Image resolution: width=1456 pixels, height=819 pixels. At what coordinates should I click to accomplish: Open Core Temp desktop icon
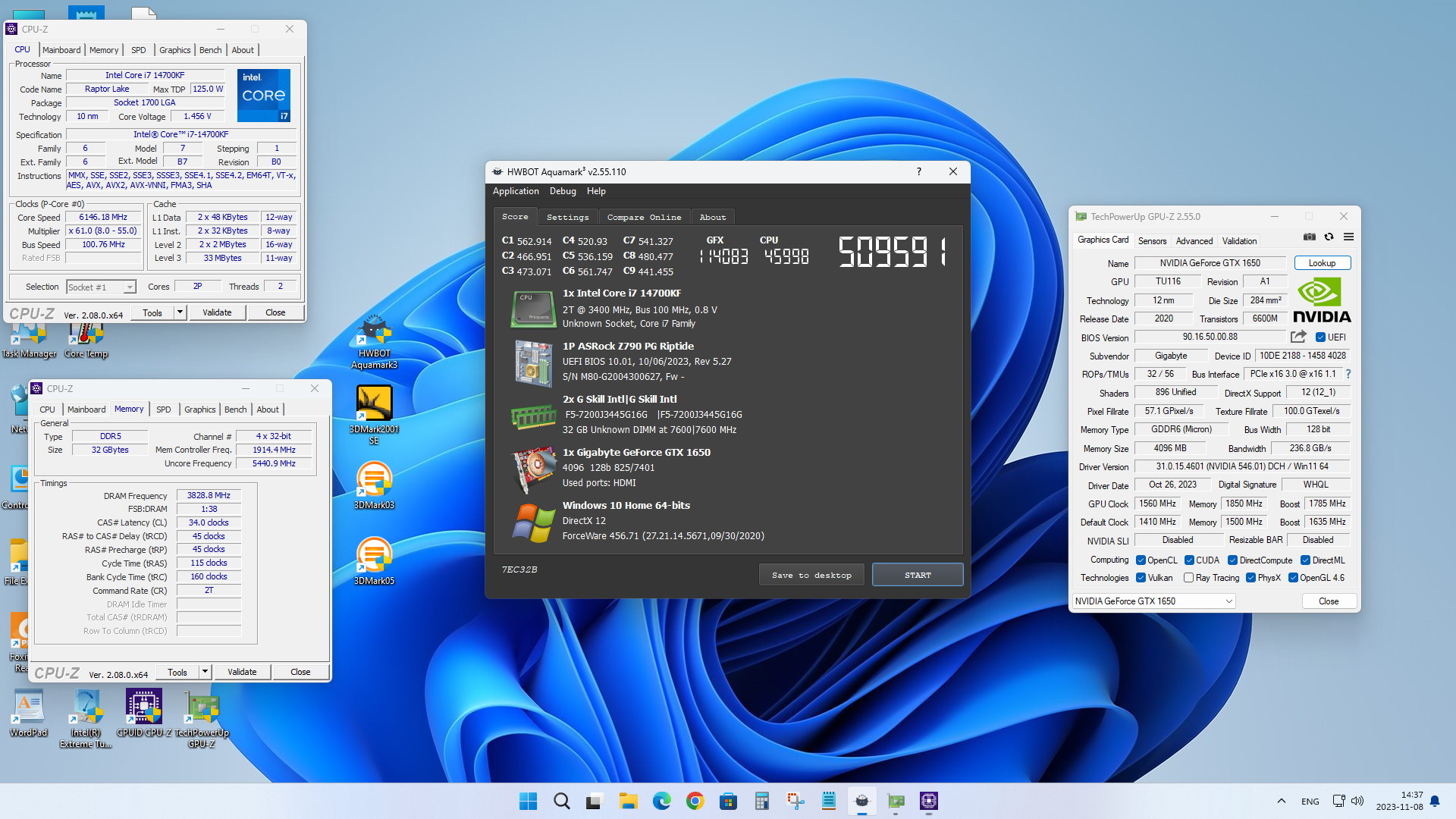coord(86,340)
